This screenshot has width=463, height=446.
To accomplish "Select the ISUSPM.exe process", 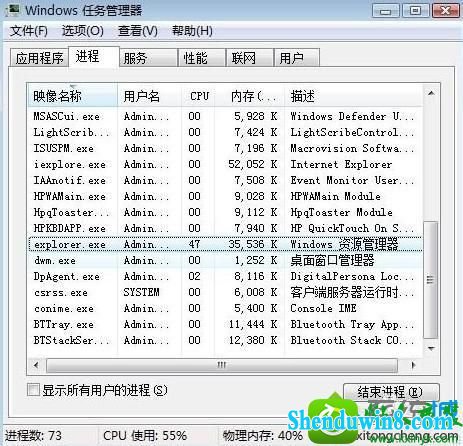I will click(225, 148).
